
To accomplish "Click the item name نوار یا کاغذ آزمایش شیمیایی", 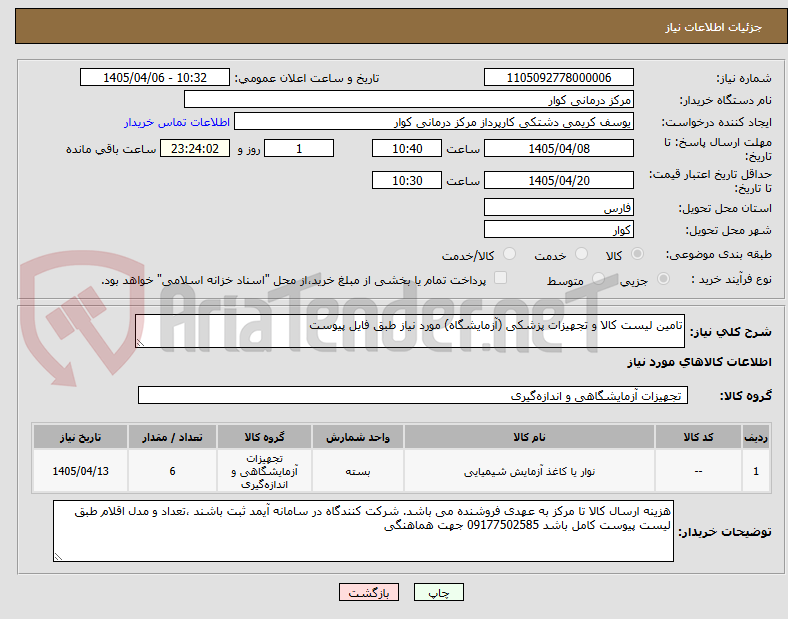I will (x=529, y=472).
